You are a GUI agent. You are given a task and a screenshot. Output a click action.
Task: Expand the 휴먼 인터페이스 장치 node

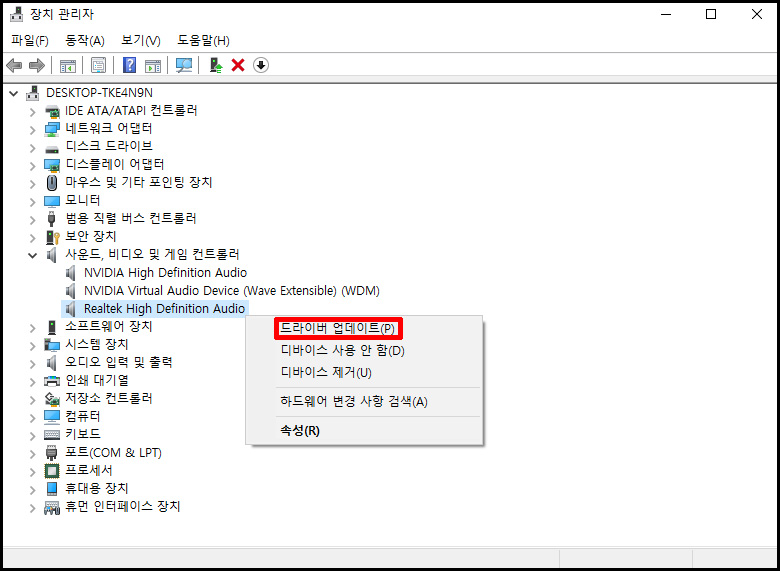point(33,508)
